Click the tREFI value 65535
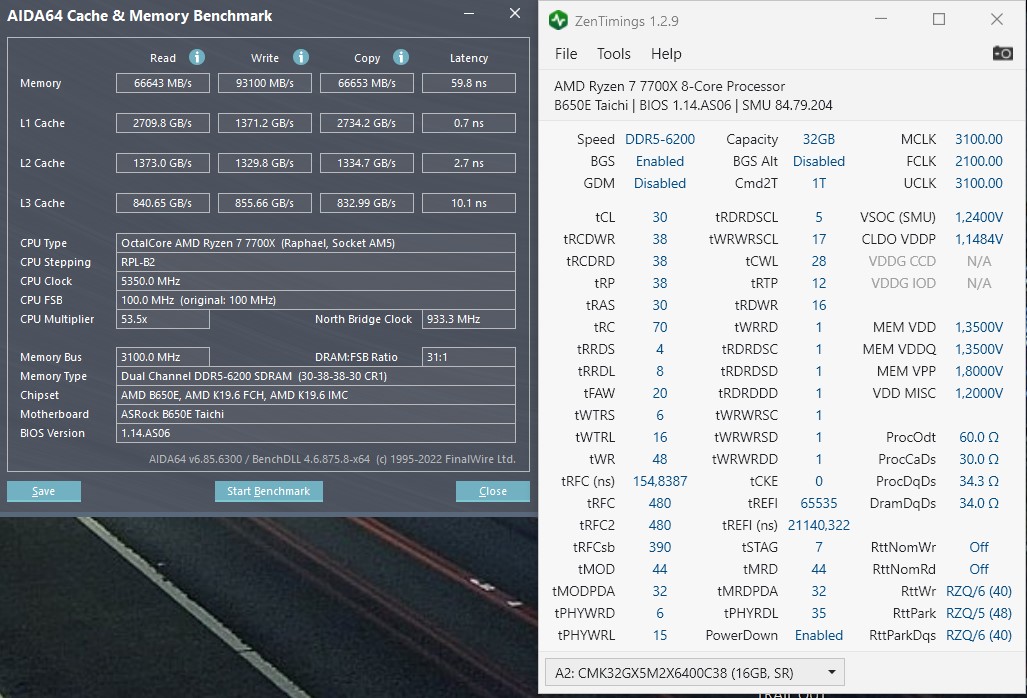Screen dimensions: 1027x698 click(x=819, y=504)
